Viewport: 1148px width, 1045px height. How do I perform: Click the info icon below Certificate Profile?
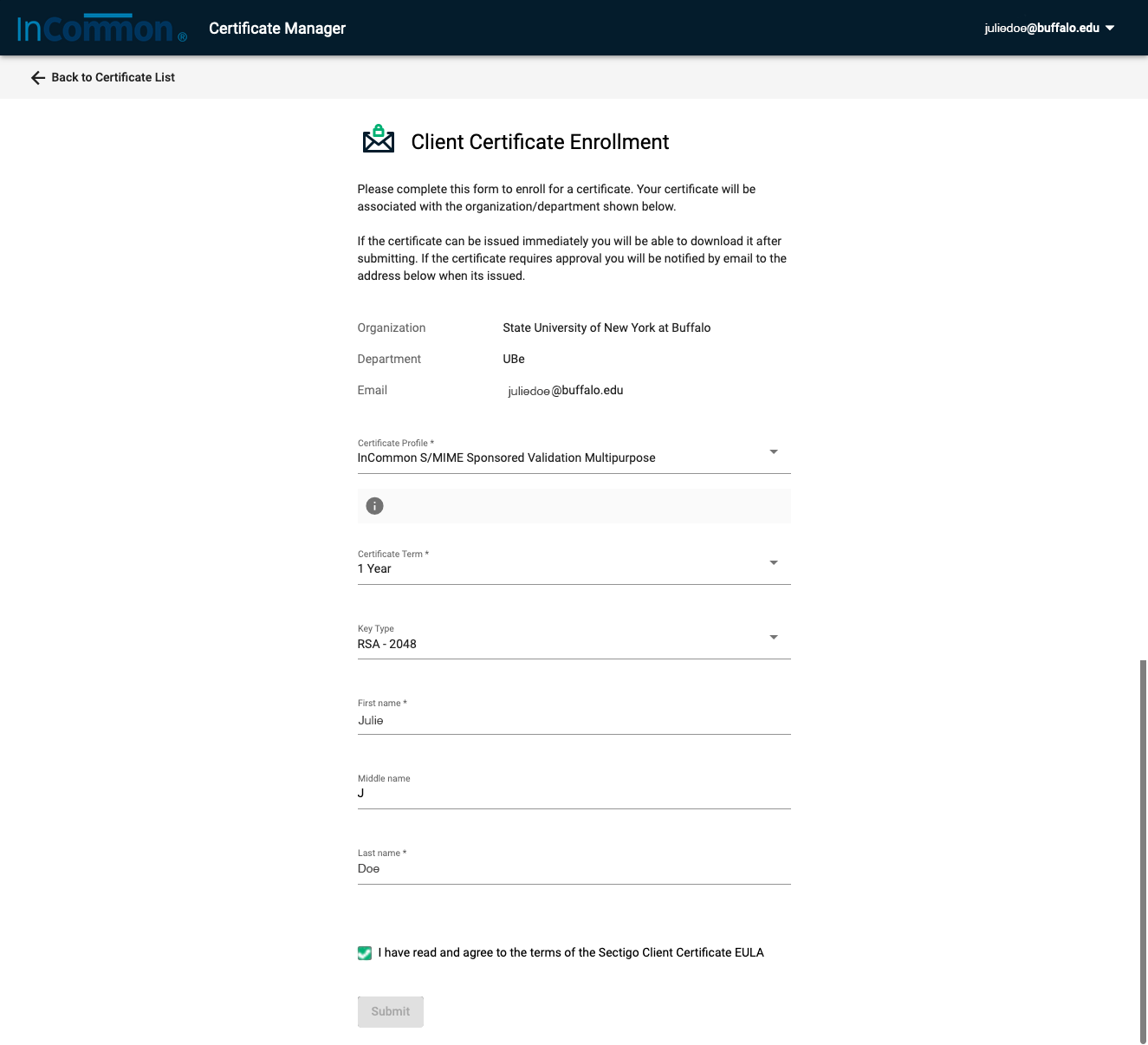pos(374,506)
